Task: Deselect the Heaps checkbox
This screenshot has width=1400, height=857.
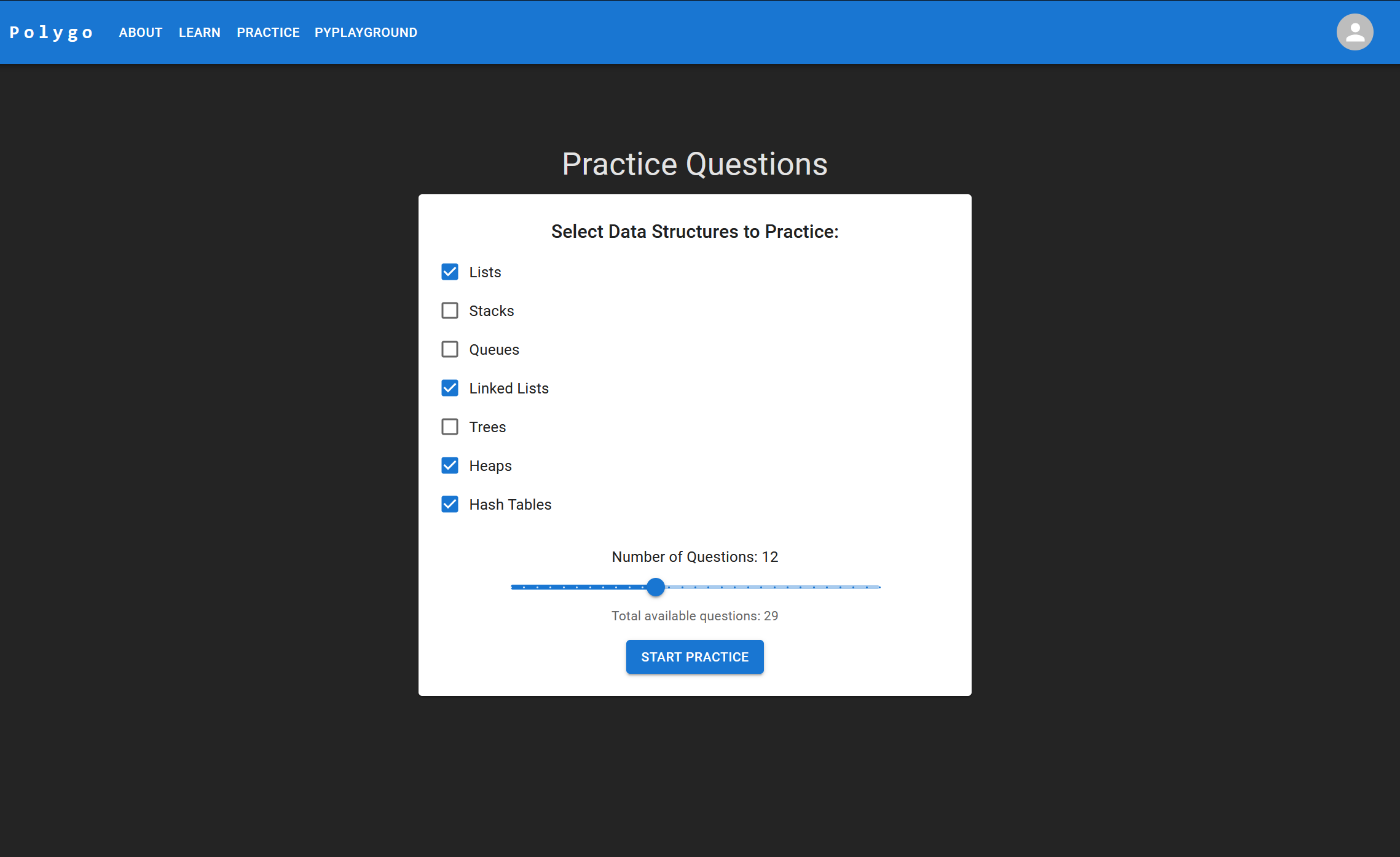Action: (450, 465)
